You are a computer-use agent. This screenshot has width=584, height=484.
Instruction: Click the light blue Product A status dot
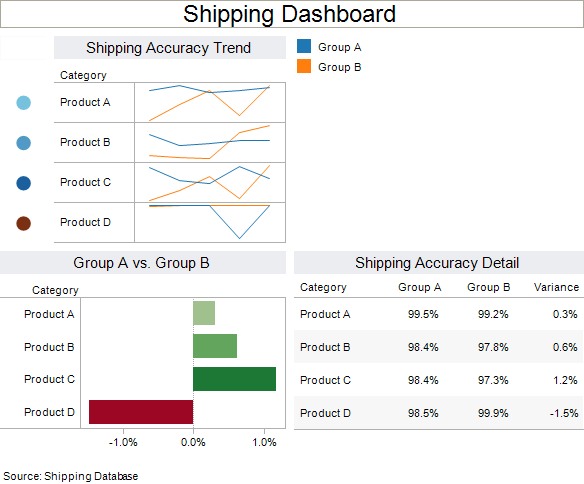(x=23, y=103)
